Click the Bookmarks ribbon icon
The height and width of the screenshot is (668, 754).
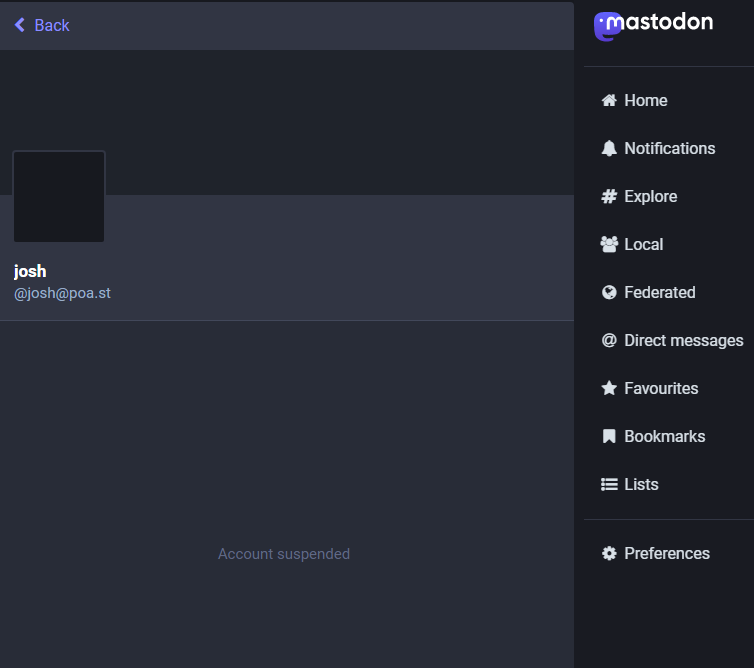[x=609, y=436]
